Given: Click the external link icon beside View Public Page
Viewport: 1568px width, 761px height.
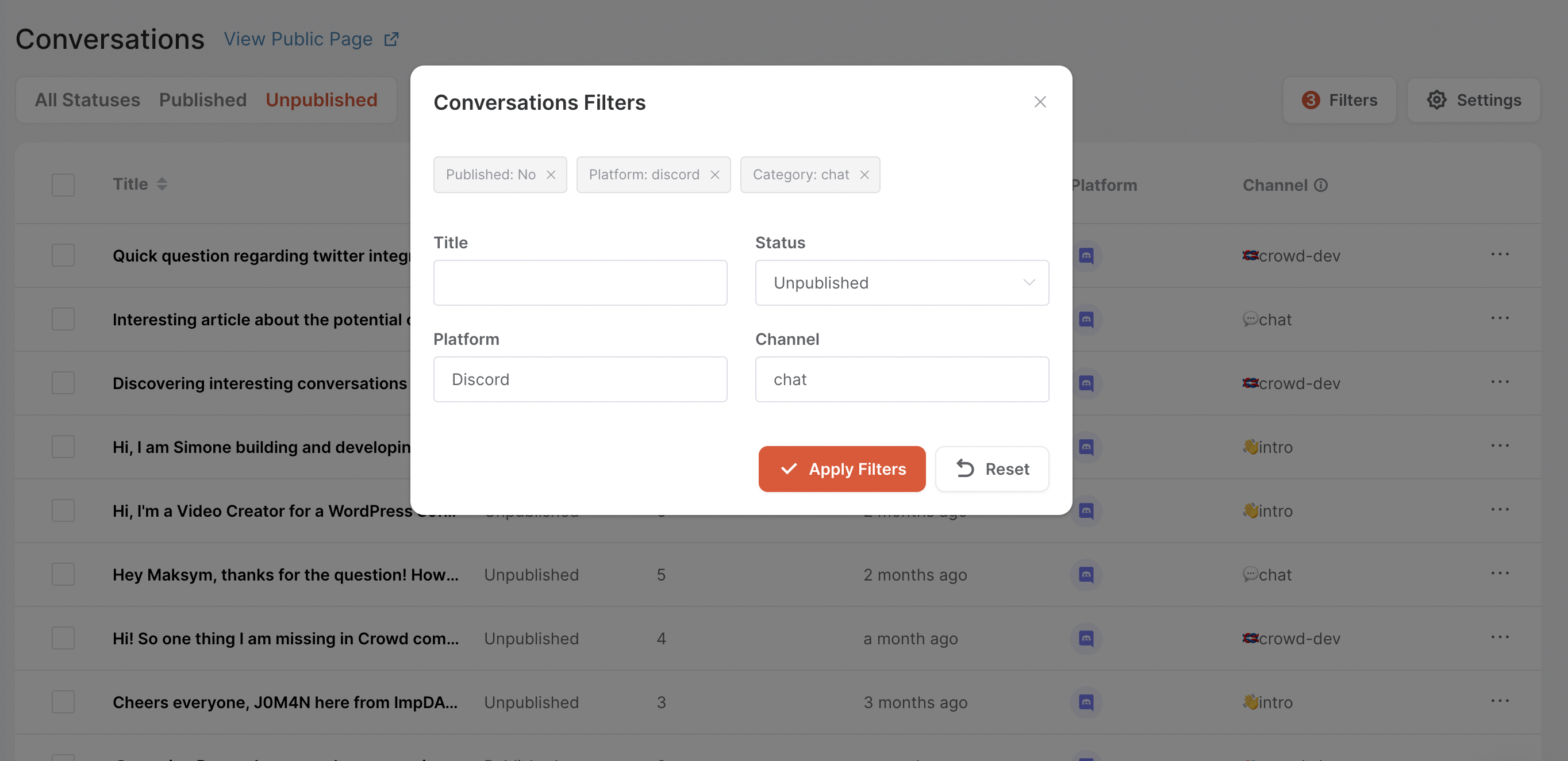Looking at the screenshot, I should [x=391, y=39].
